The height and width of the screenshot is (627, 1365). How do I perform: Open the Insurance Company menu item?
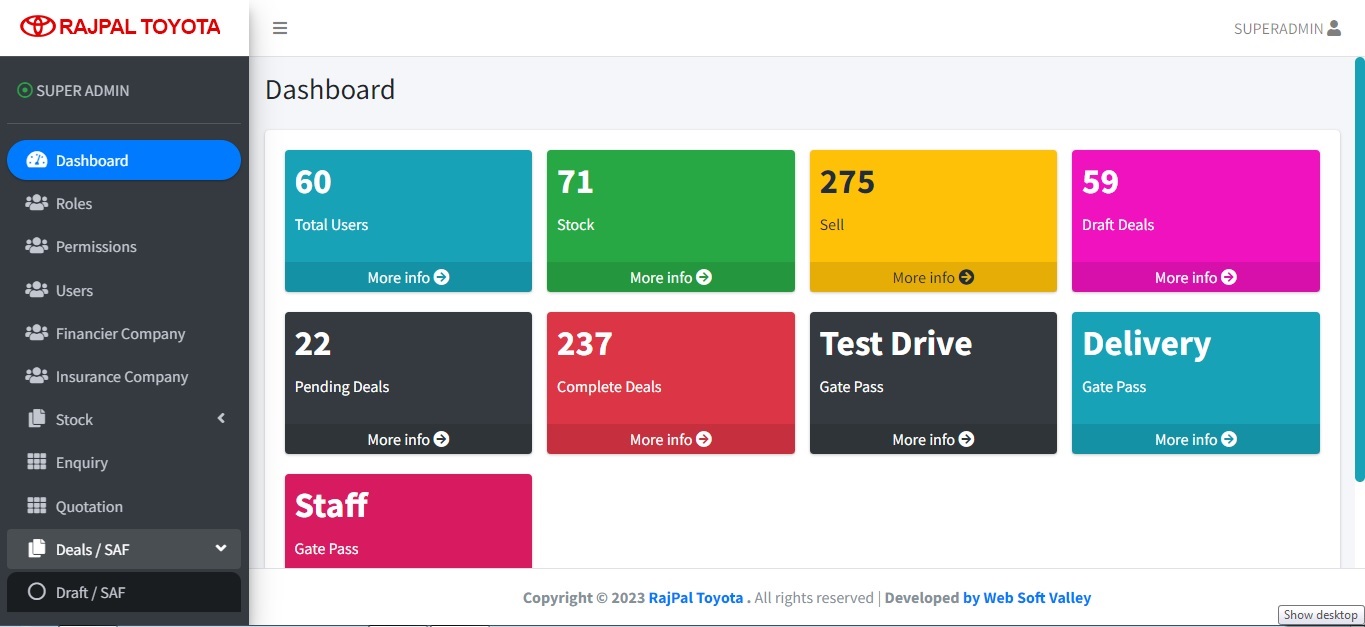tap(124, 376)
